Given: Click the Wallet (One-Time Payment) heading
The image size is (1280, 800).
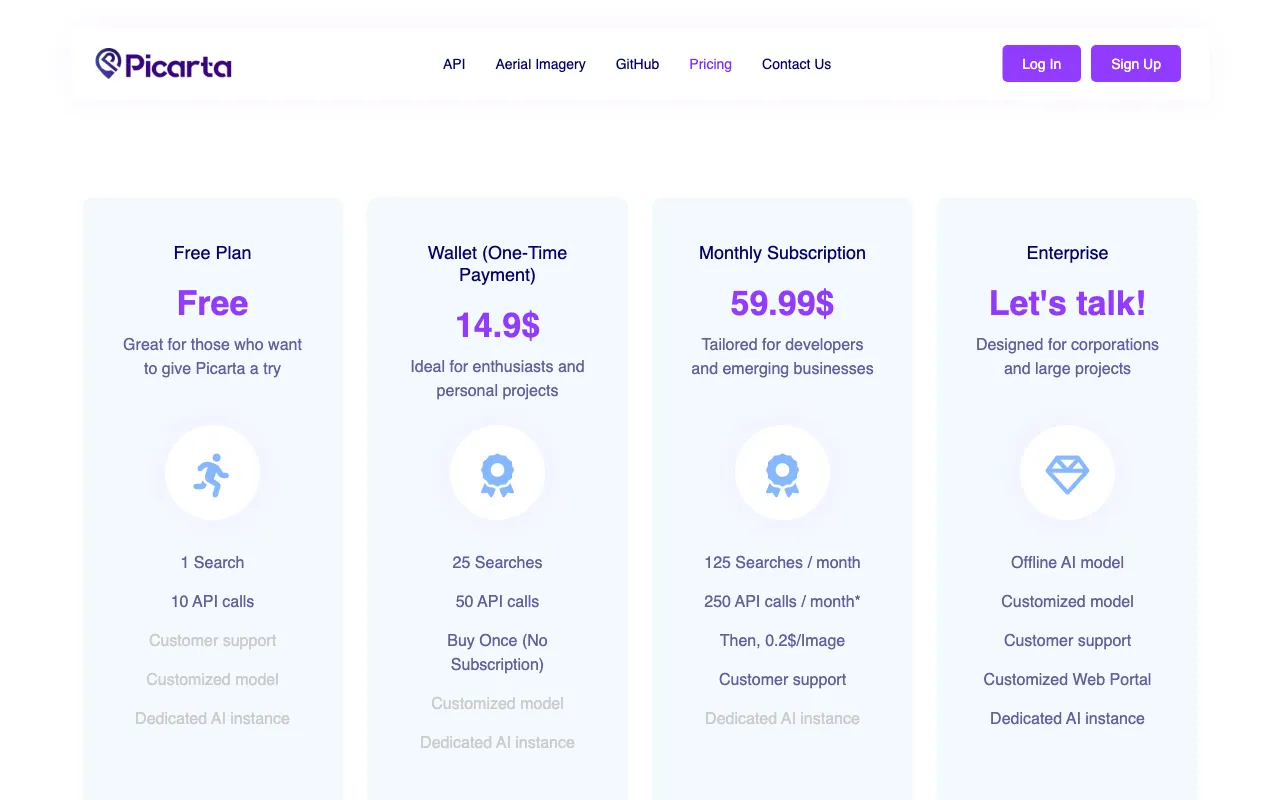Looking at the screenshot, I should click(x=497, y=264).
